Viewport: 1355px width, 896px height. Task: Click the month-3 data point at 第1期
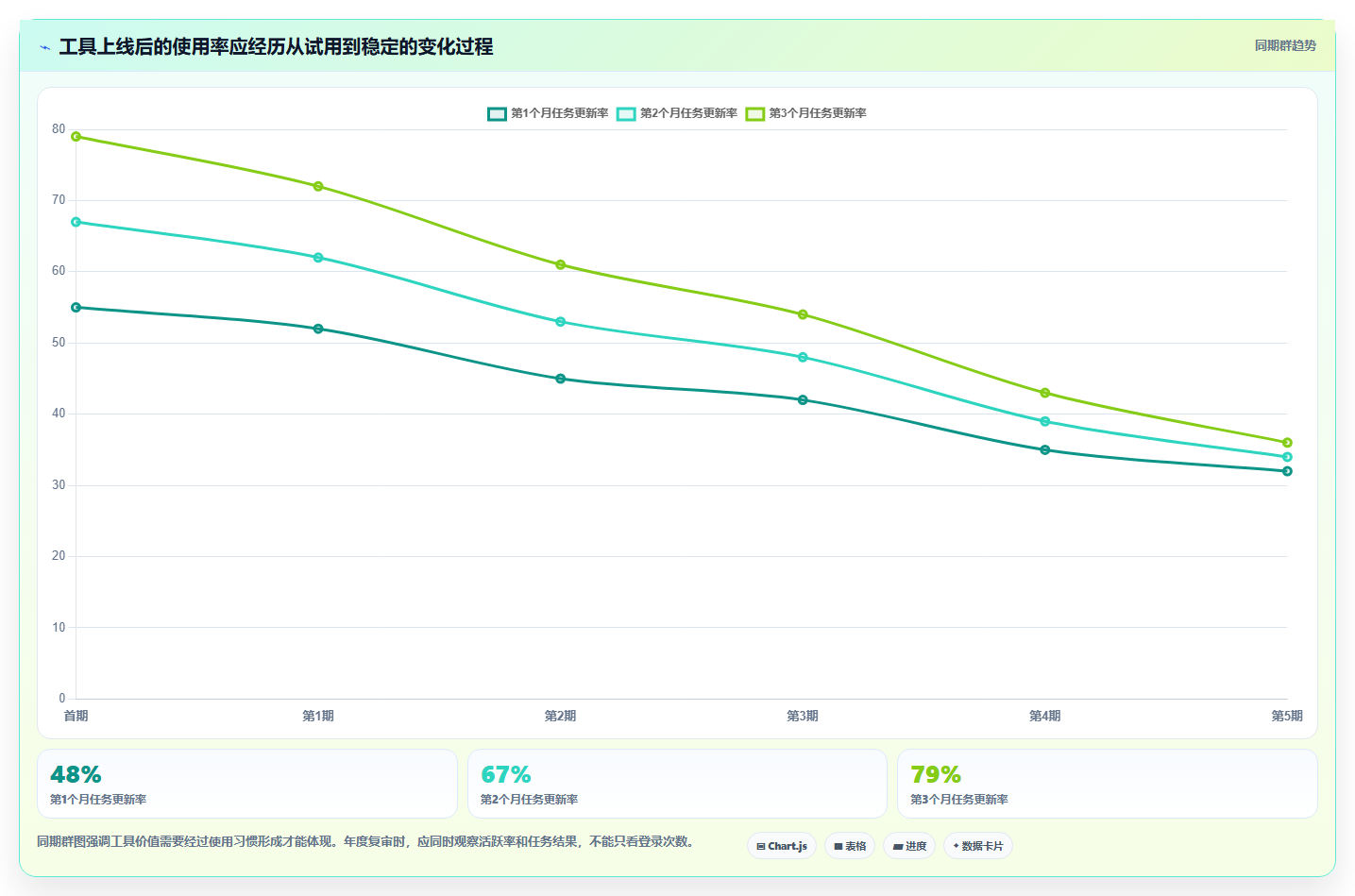[x=318, y=186]
